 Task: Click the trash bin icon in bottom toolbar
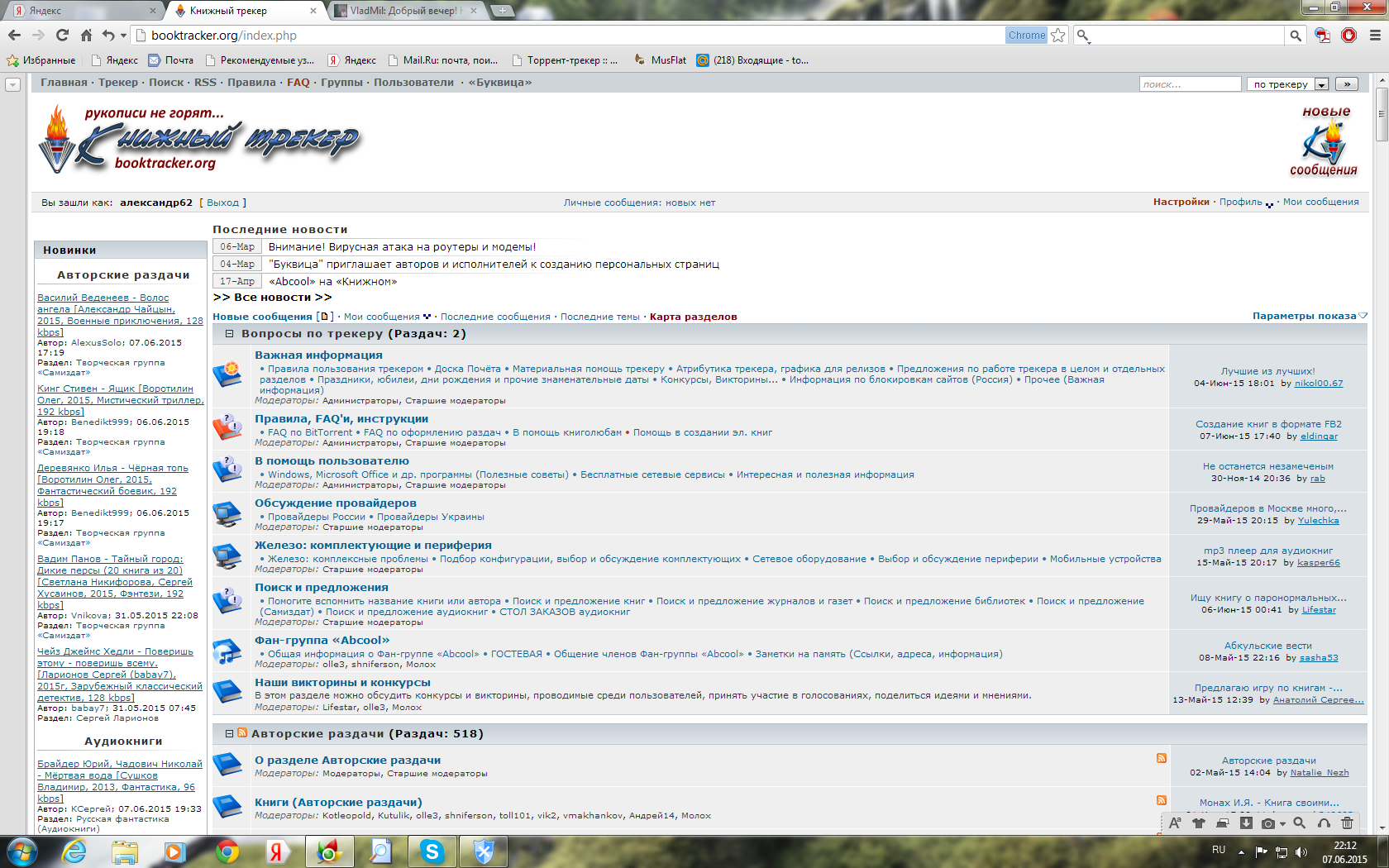pos(1347,823)
